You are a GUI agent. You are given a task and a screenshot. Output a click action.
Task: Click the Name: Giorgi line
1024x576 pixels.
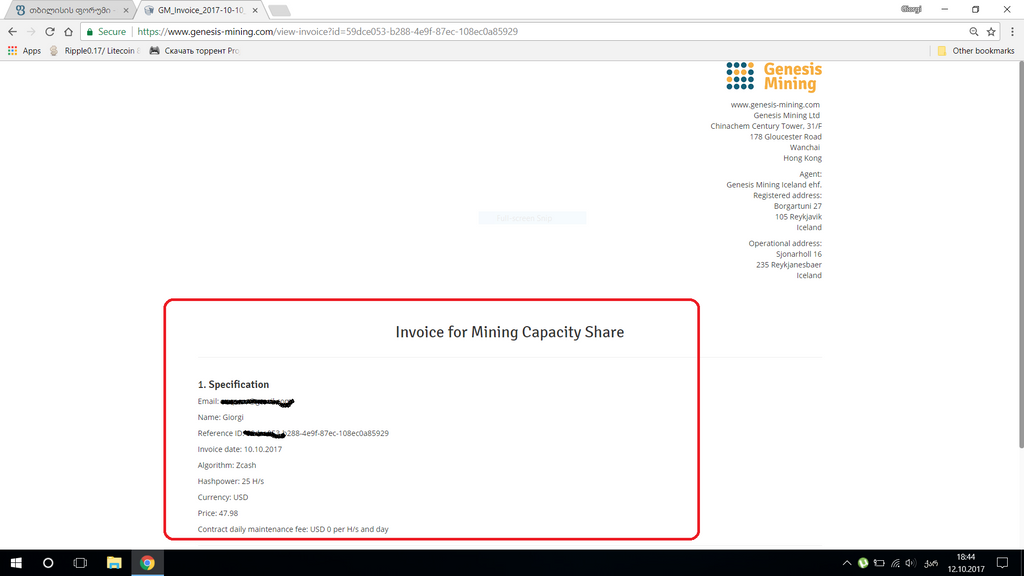pos(221,417)
